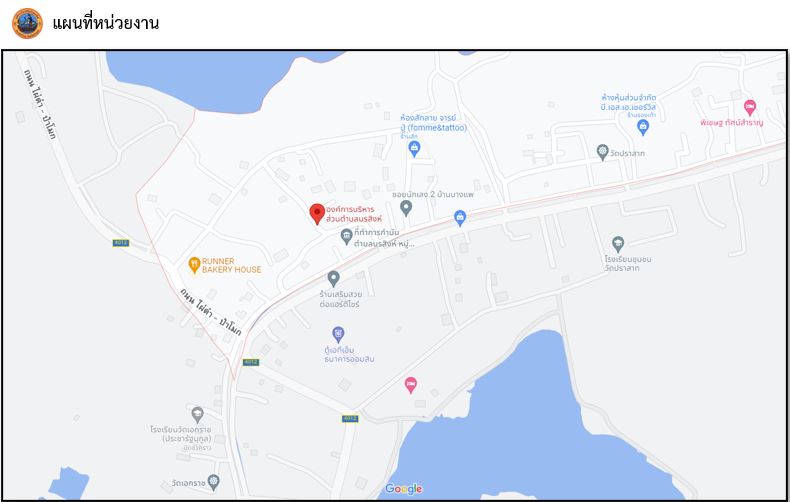Click the 4012 road sign near RUNNER BAKERY
The width and height of the screenshot is (790, 502).
121,243
